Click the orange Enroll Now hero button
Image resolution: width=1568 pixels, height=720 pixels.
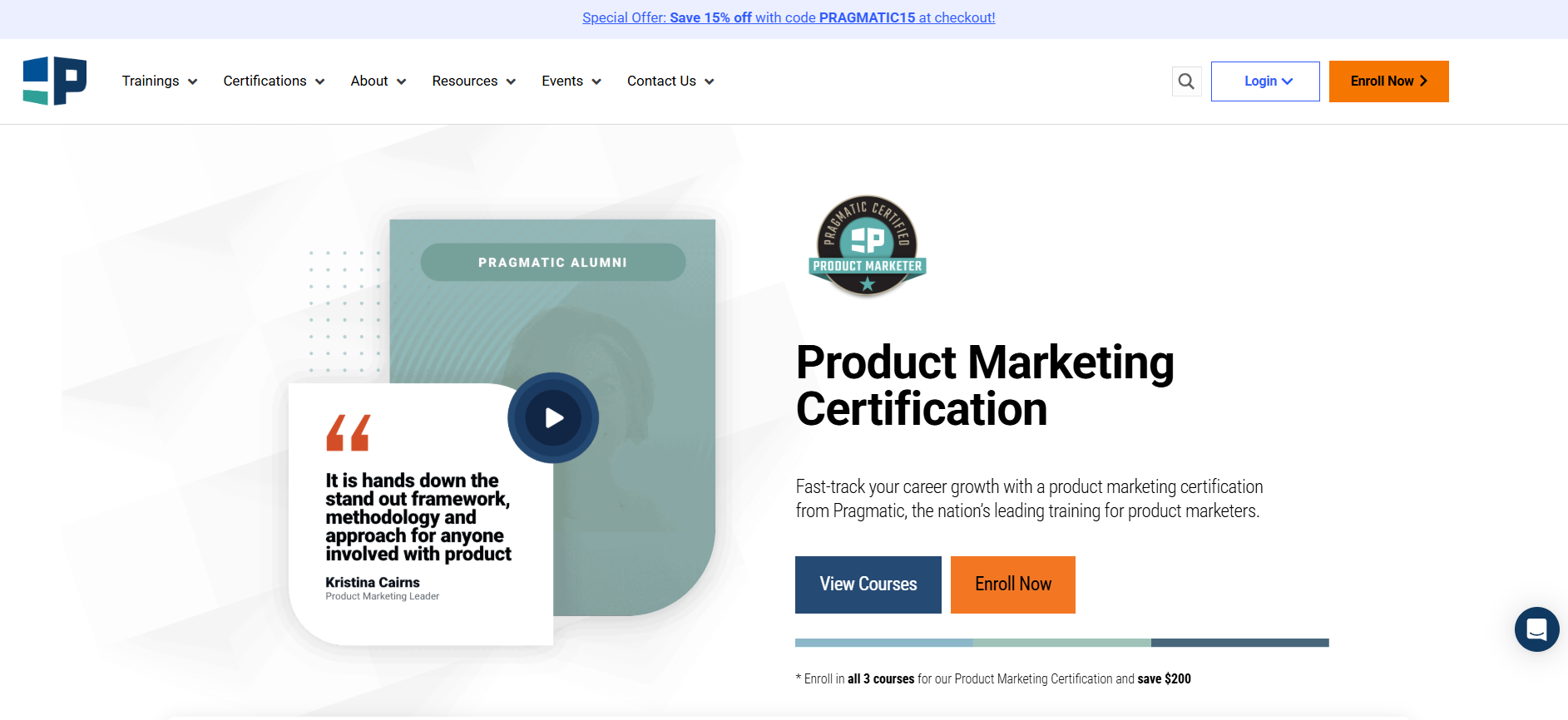pyautogui.click(x=1013, y=584)
